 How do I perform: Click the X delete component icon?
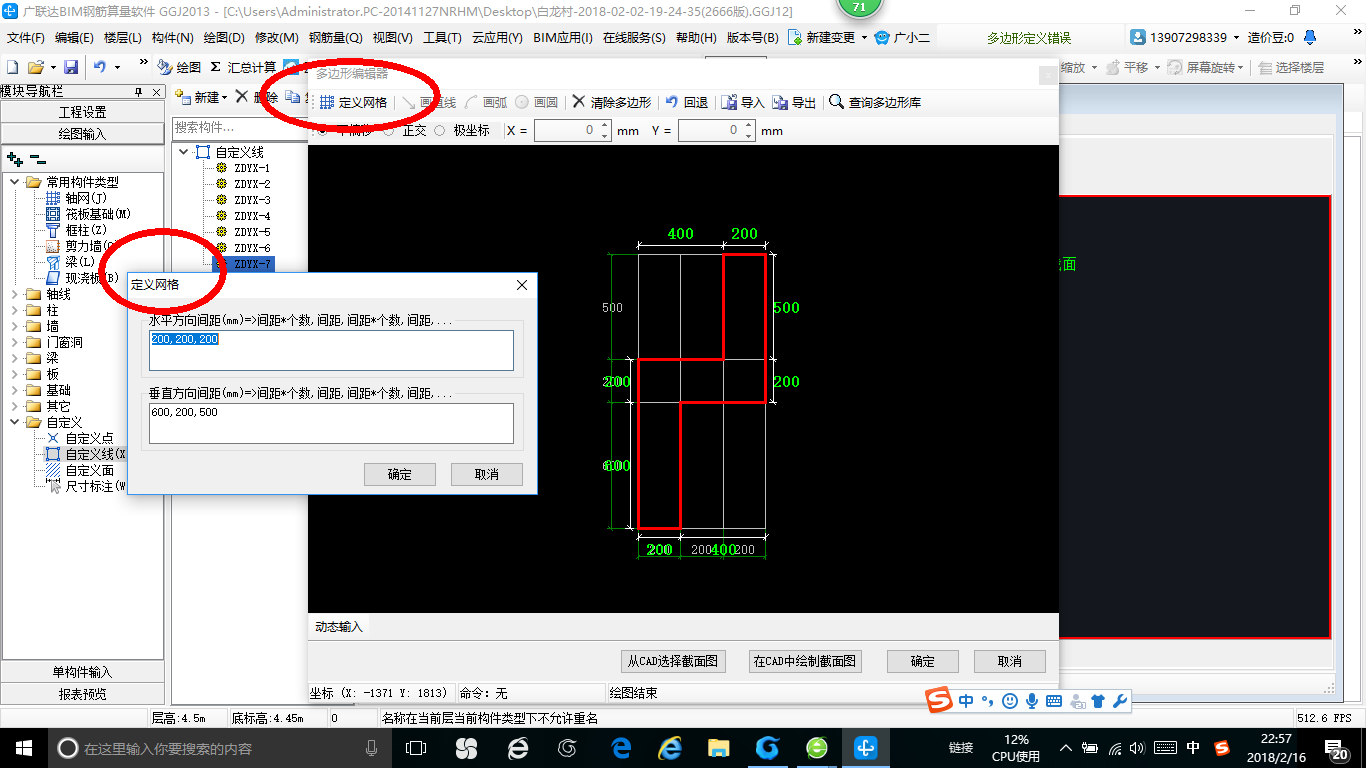click(241, 97)
